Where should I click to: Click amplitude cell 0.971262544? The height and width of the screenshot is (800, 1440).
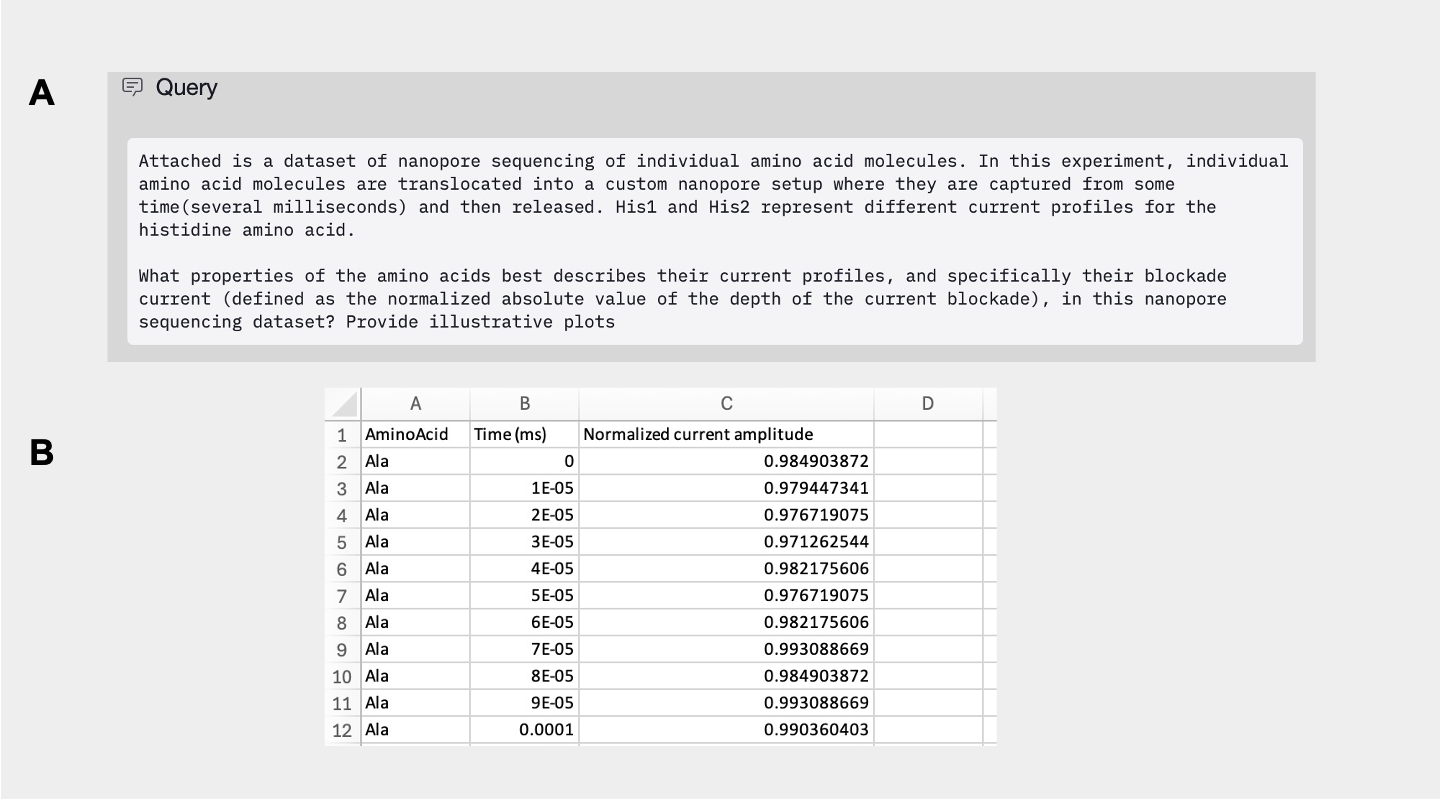point(727,543)
